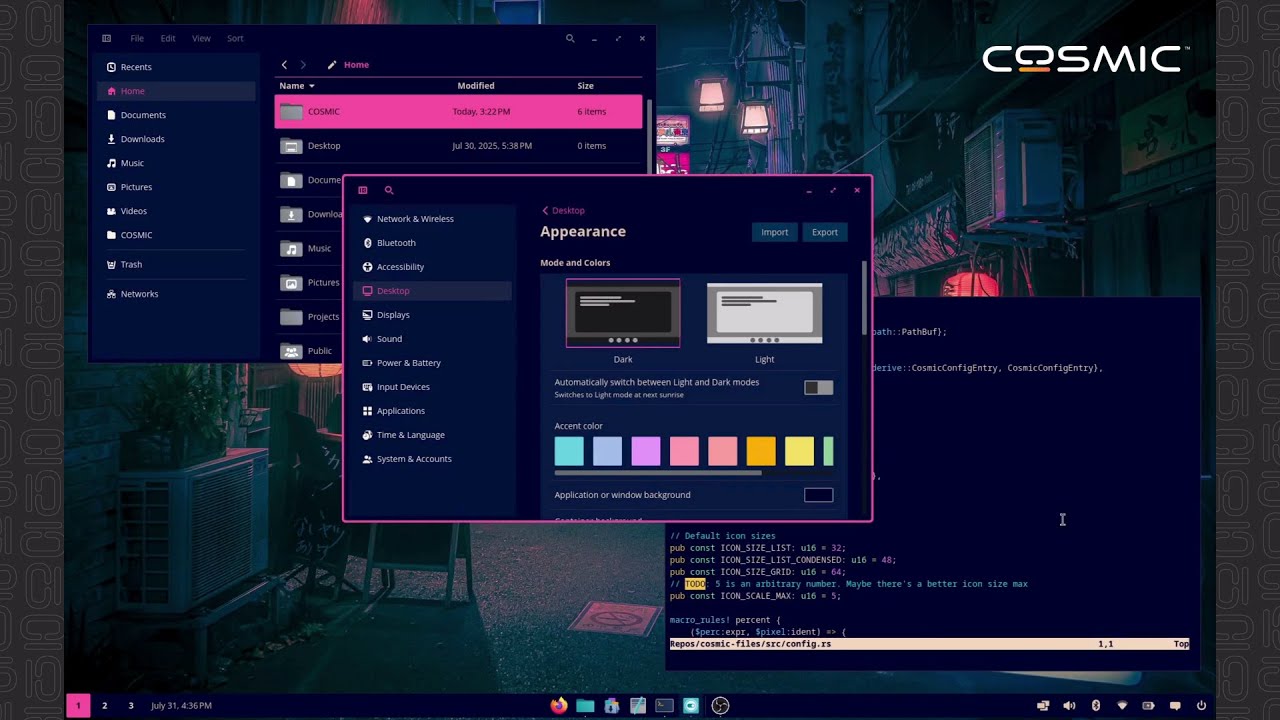Switch to workspace 3

[x=130, y=705]
